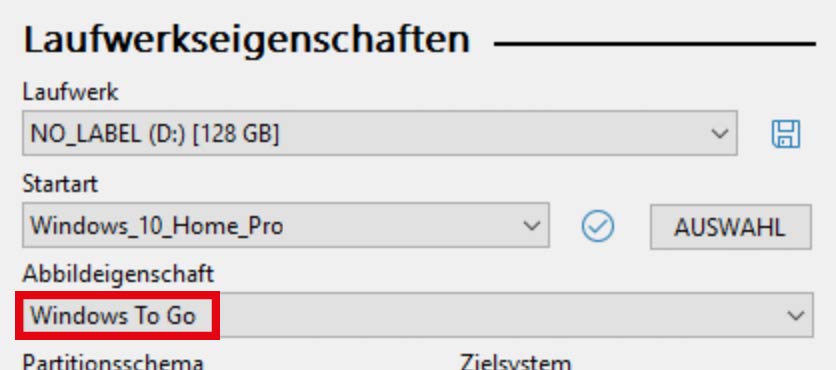
Task: Click the NO_LABEL (D:) [128 GB] text
Action: pos(155,134)
